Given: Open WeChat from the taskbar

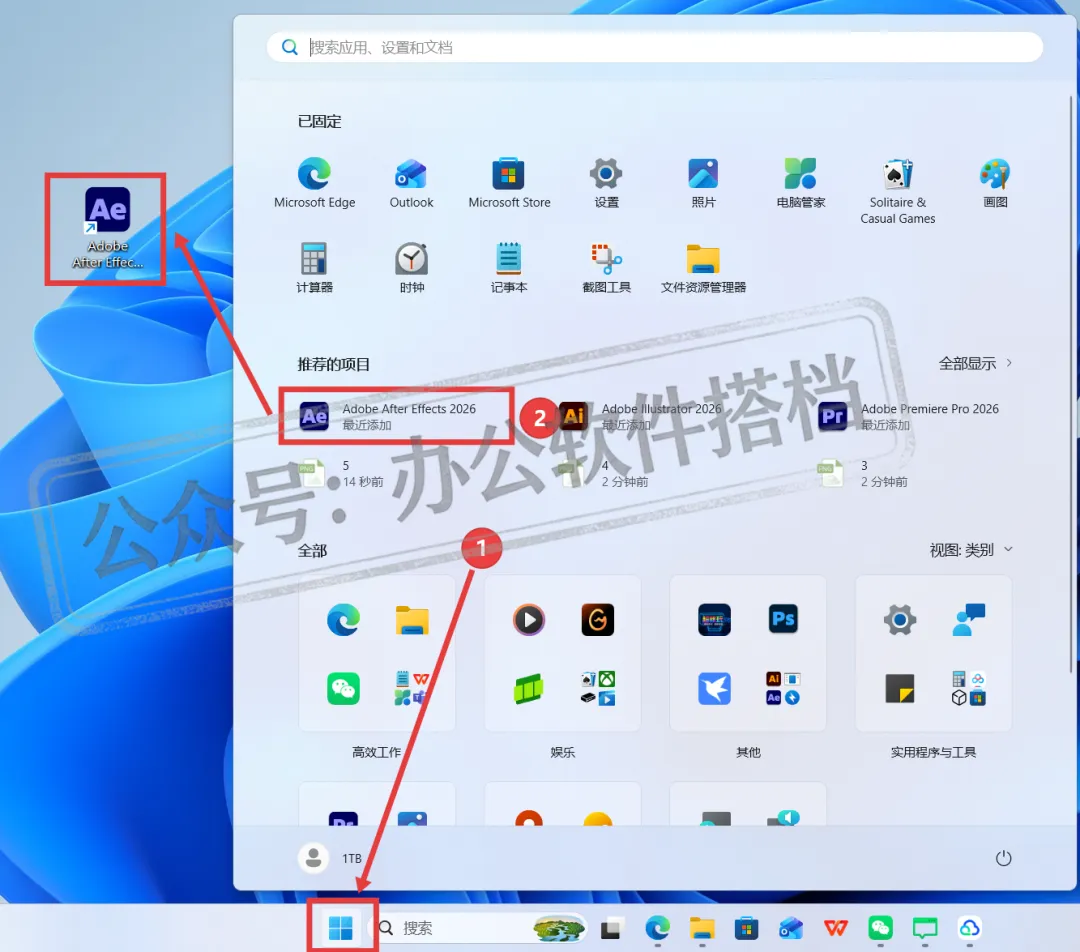Looking at the screenshot, I should [880, 928].
